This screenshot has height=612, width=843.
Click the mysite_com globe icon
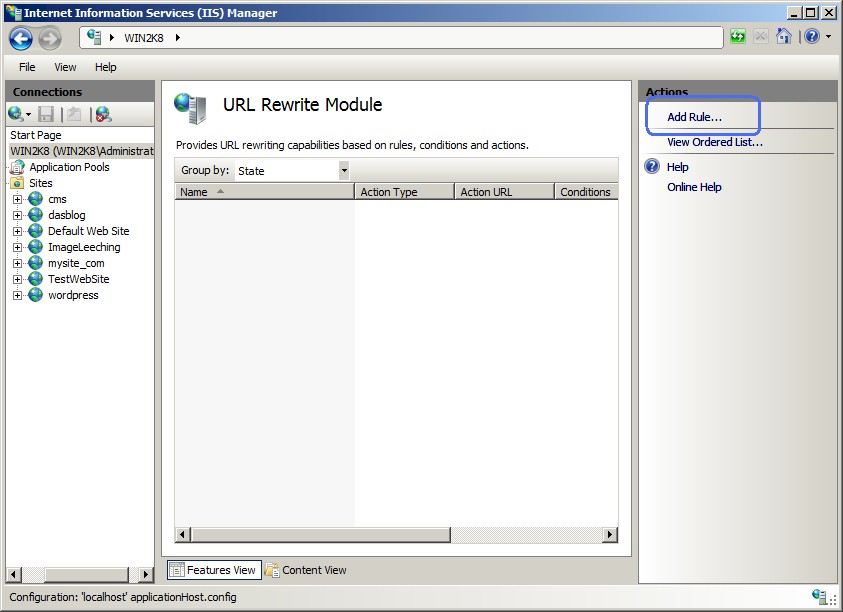point(35,262)
